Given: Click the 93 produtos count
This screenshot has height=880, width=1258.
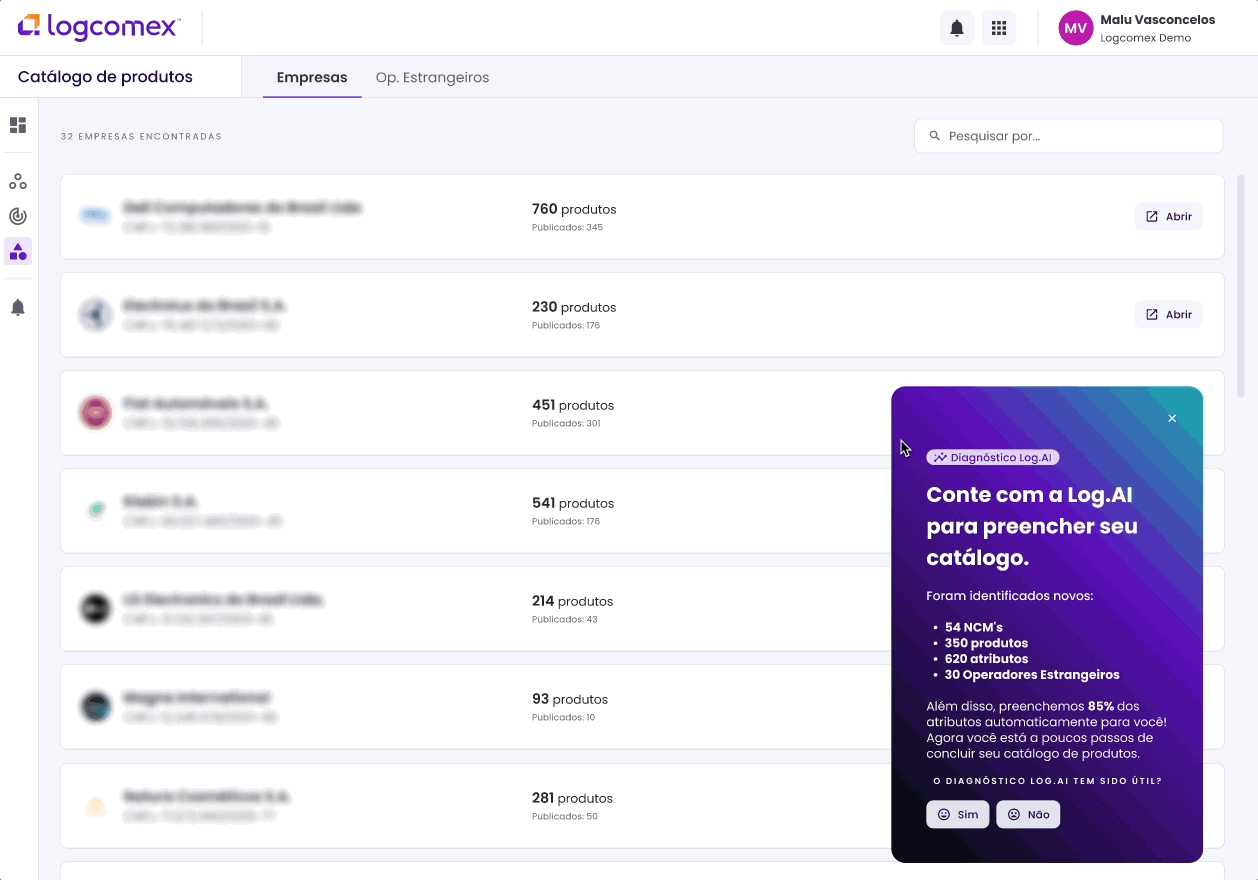Looking at the screenshot, I should (570, 699).
